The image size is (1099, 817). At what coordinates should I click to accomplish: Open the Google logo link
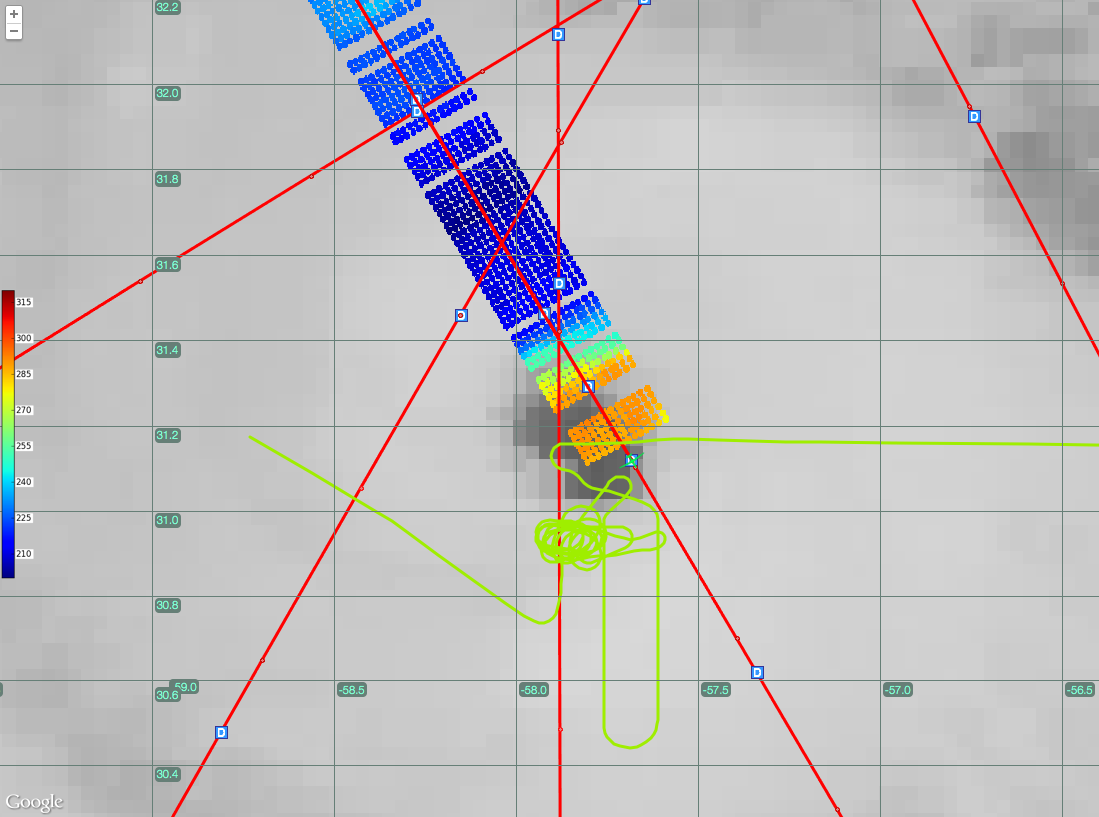click(35, 801)
